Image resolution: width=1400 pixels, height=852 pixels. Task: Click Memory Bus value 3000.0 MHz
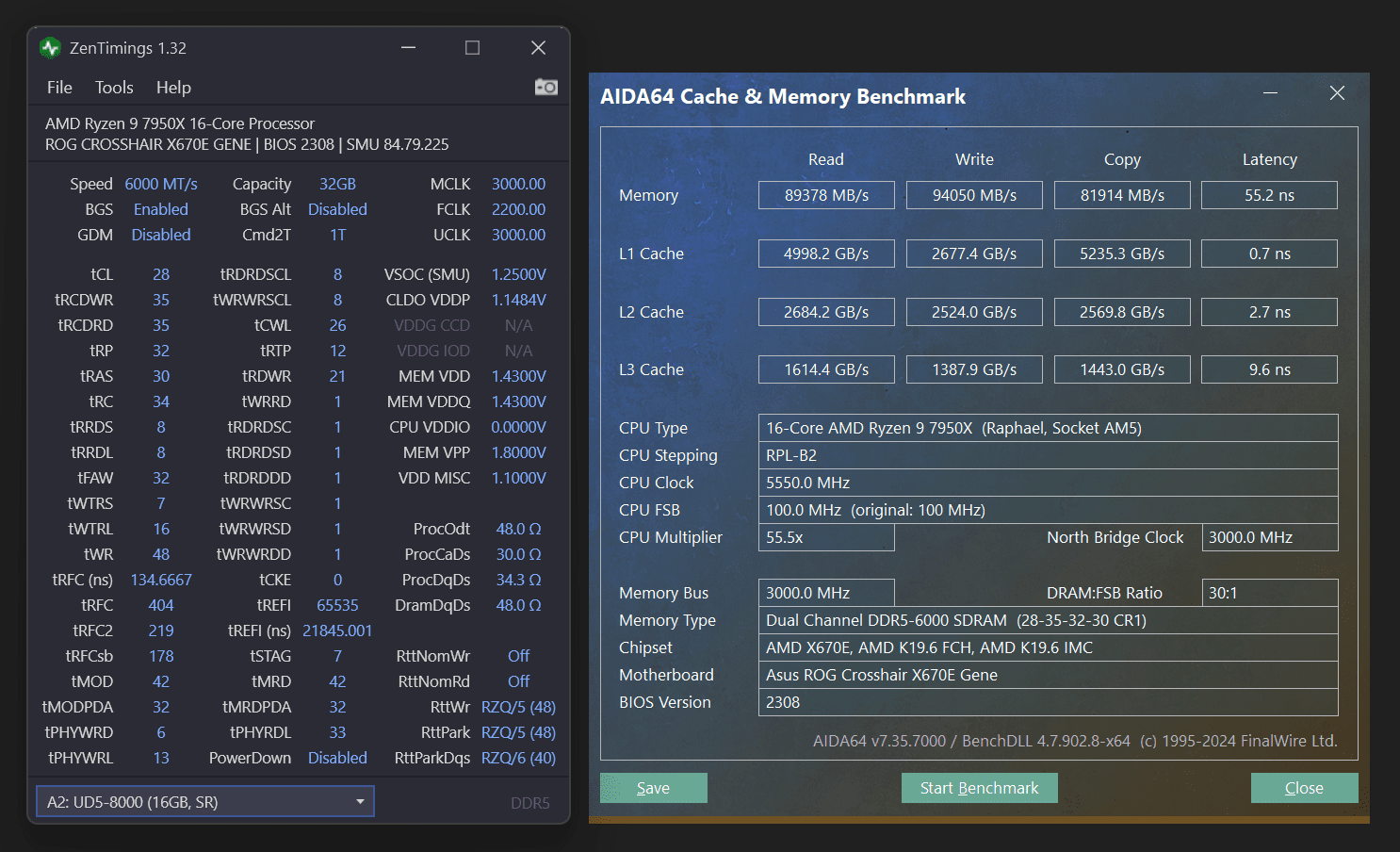[x=826, y=593]
